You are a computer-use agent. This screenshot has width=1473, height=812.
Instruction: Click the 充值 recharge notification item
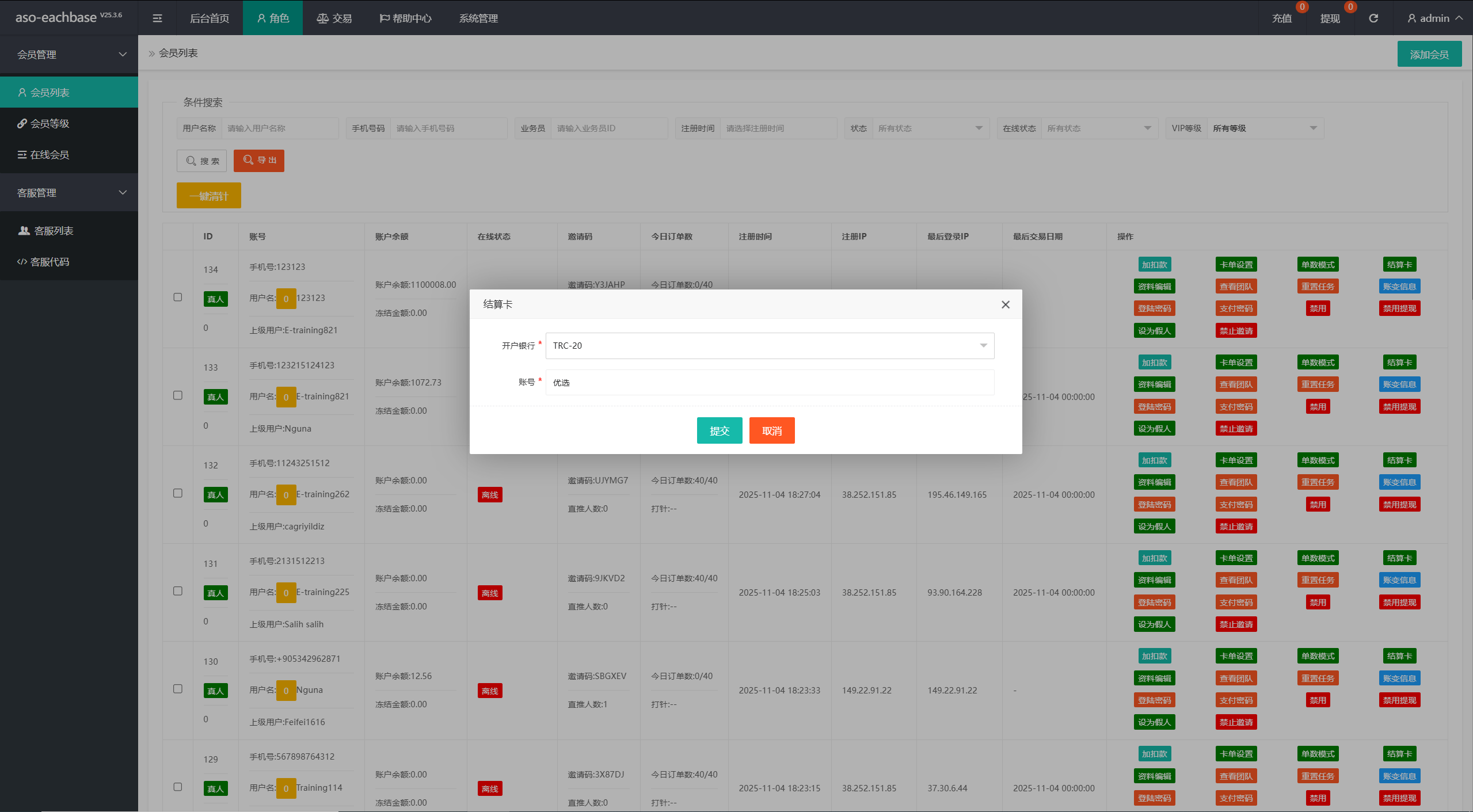[x=1282, y=18]
